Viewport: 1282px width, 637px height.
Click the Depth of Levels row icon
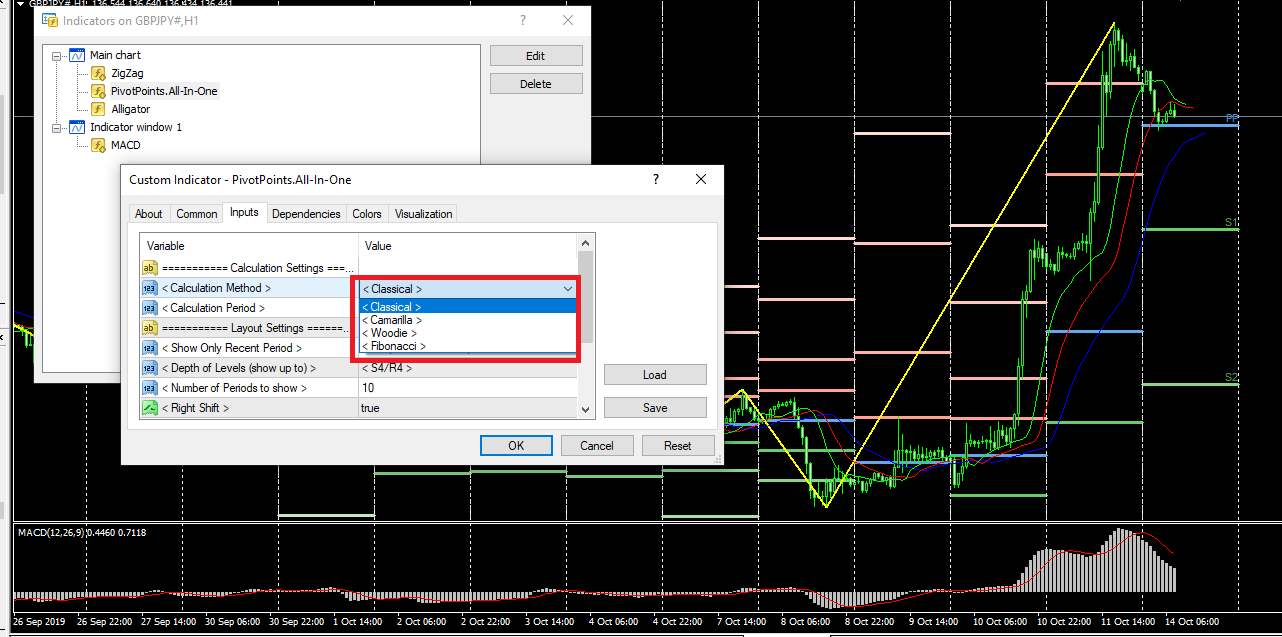pyautogui.click(x=149, y=368)
